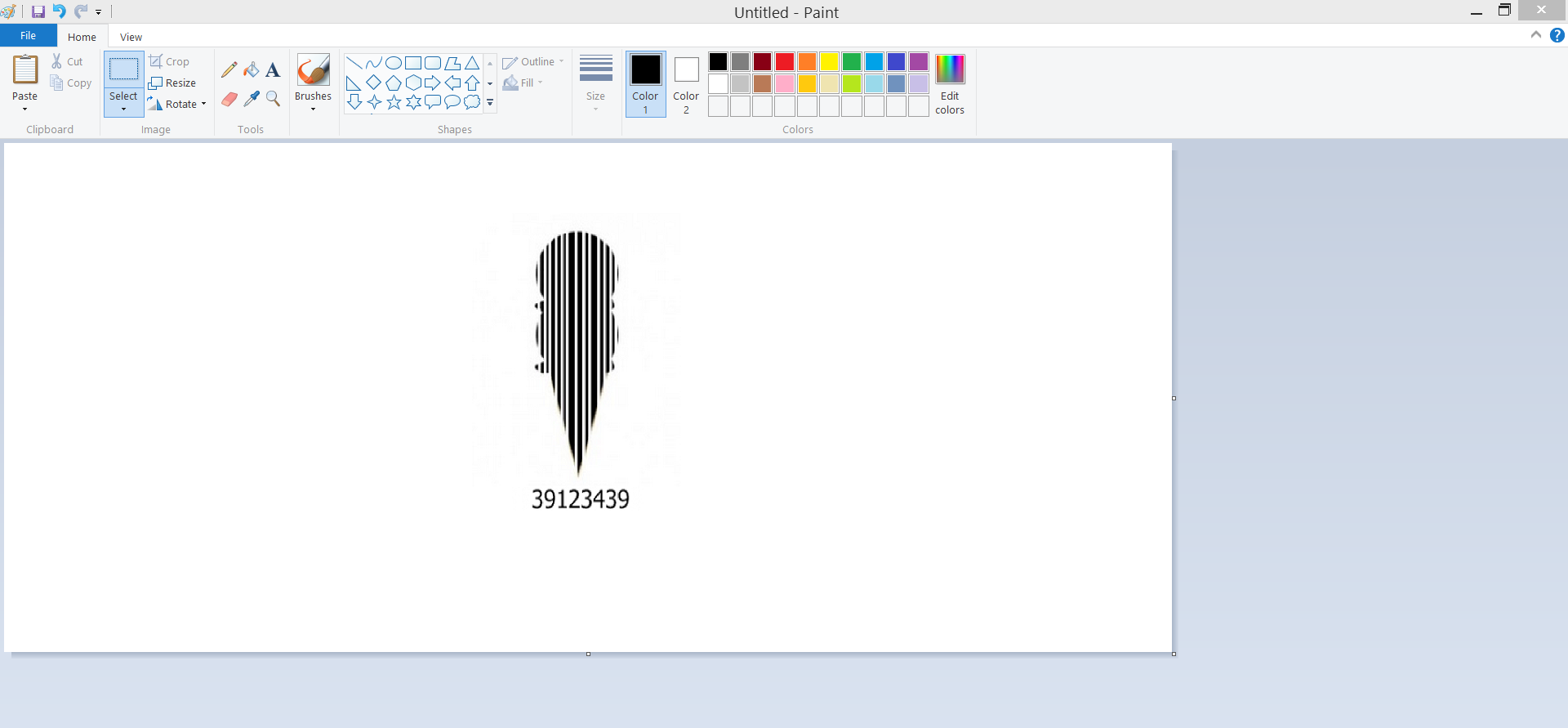1568x728 pixels.
Task: Choose the Up arrow shape
Action: point(472,83)
